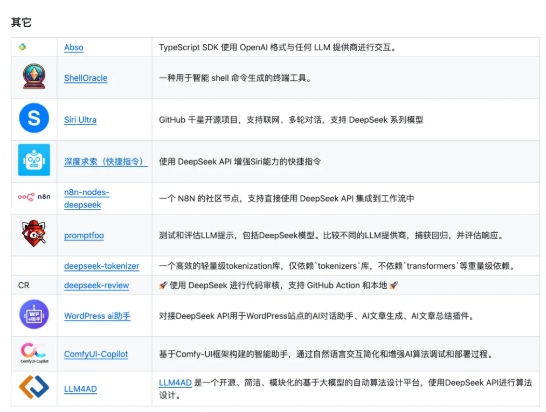Viewport: 546px width, 412px height.
Task: Click the promptfoo red panda icon
Action: pos(34,233)
